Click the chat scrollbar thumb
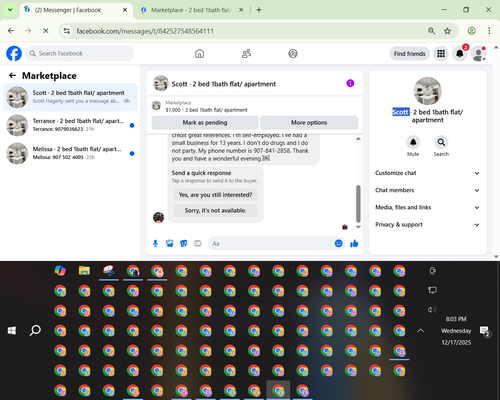 358,204
